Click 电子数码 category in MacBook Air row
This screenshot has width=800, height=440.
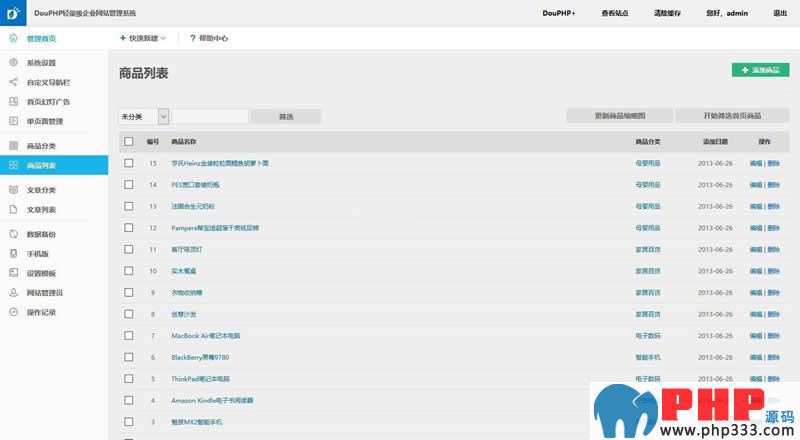click(x=648, y=336)
